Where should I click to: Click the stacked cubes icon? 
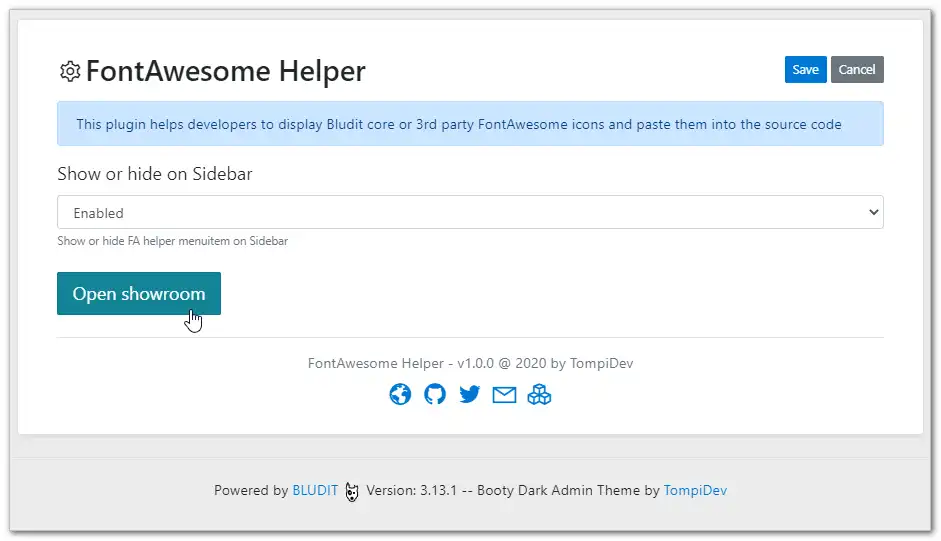point(540,394)
